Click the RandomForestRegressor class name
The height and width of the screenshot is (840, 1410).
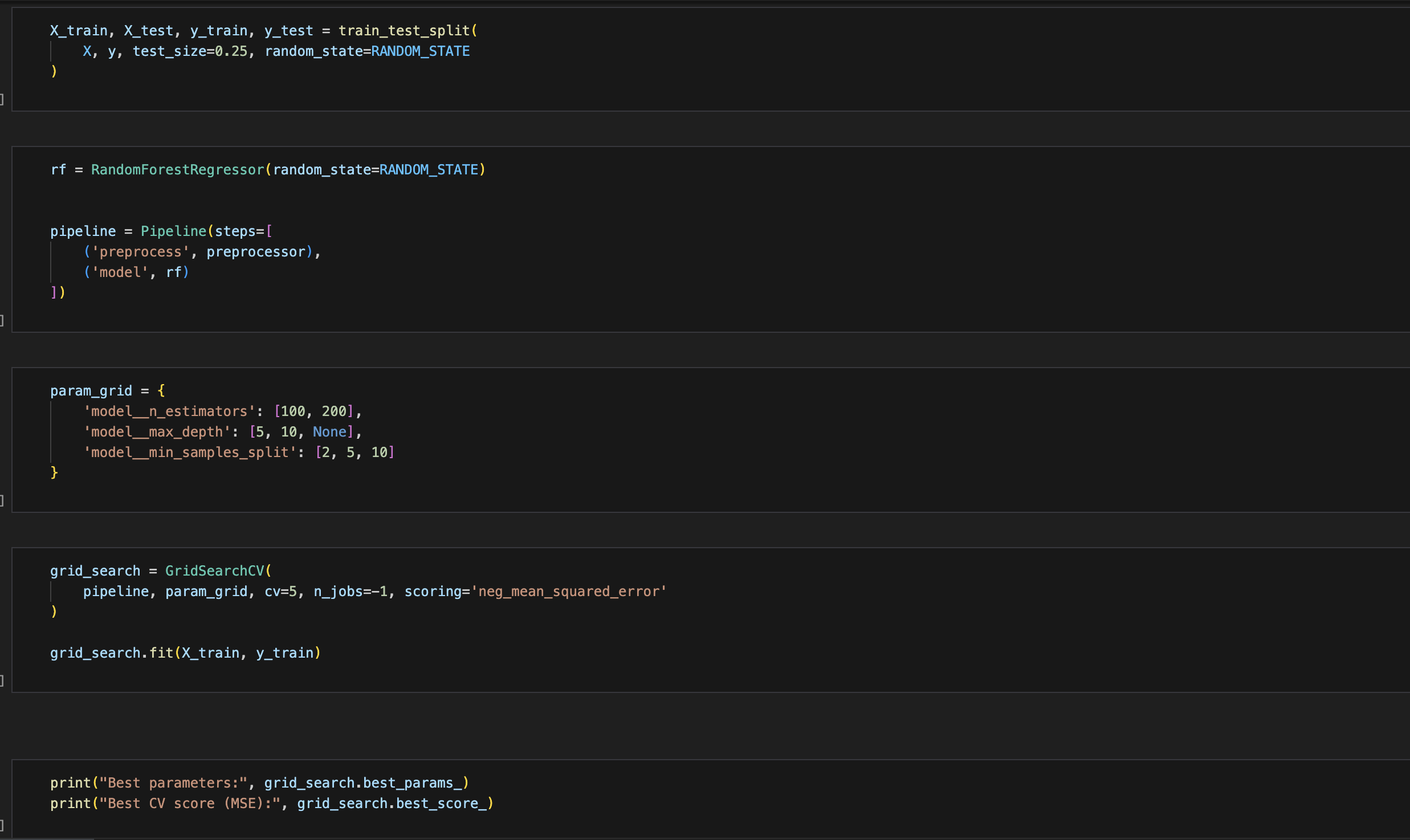(x=177, y=170)
